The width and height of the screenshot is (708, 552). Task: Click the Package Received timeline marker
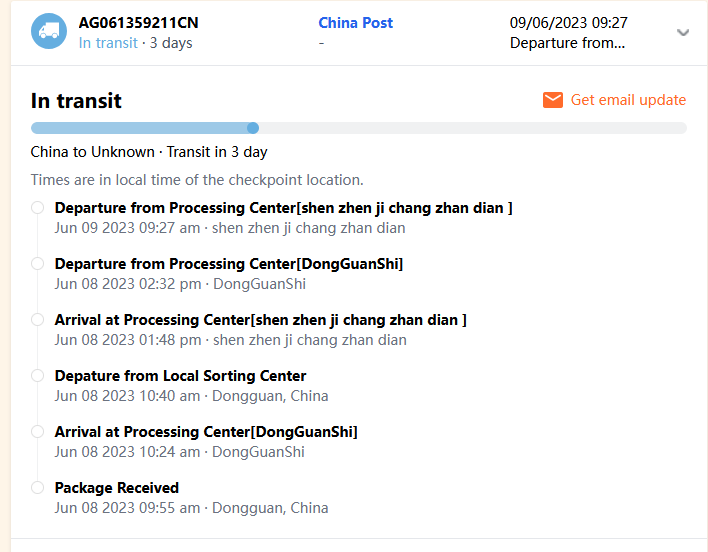(x=37, y=488)
